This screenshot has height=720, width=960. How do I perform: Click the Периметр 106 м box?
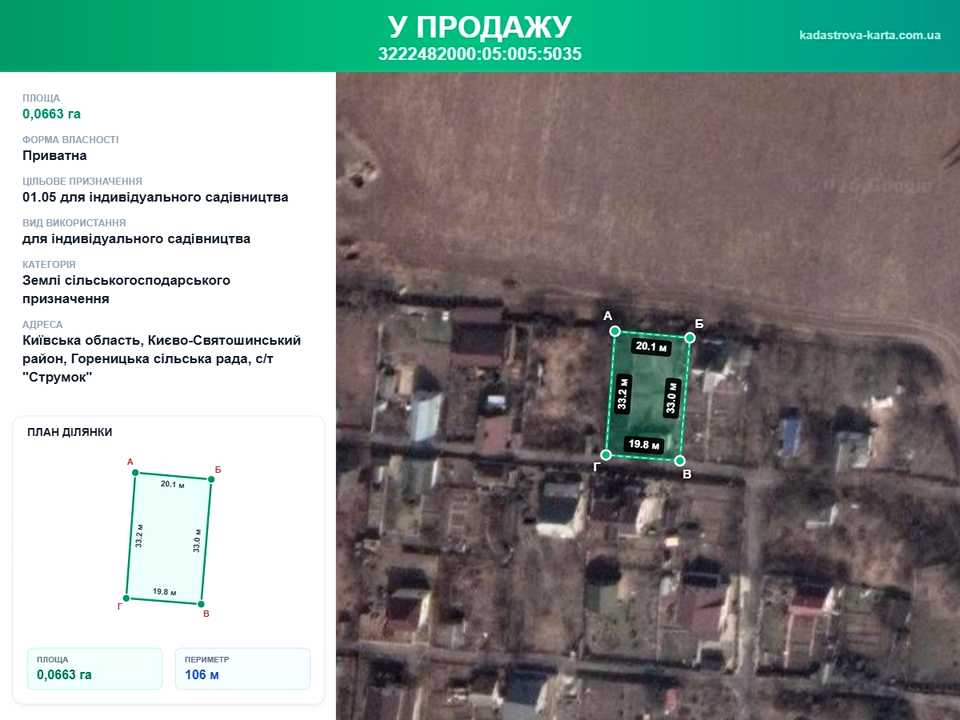pos(243,669)
